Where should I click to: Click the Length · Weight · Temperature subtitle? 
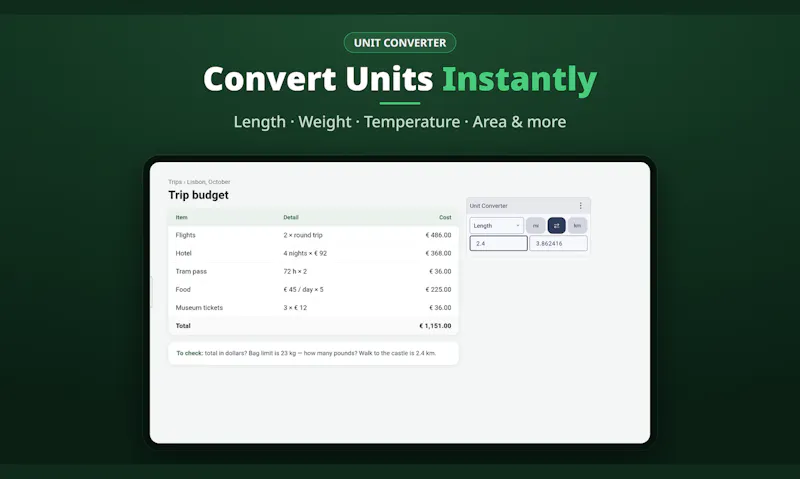coord(400,121)
